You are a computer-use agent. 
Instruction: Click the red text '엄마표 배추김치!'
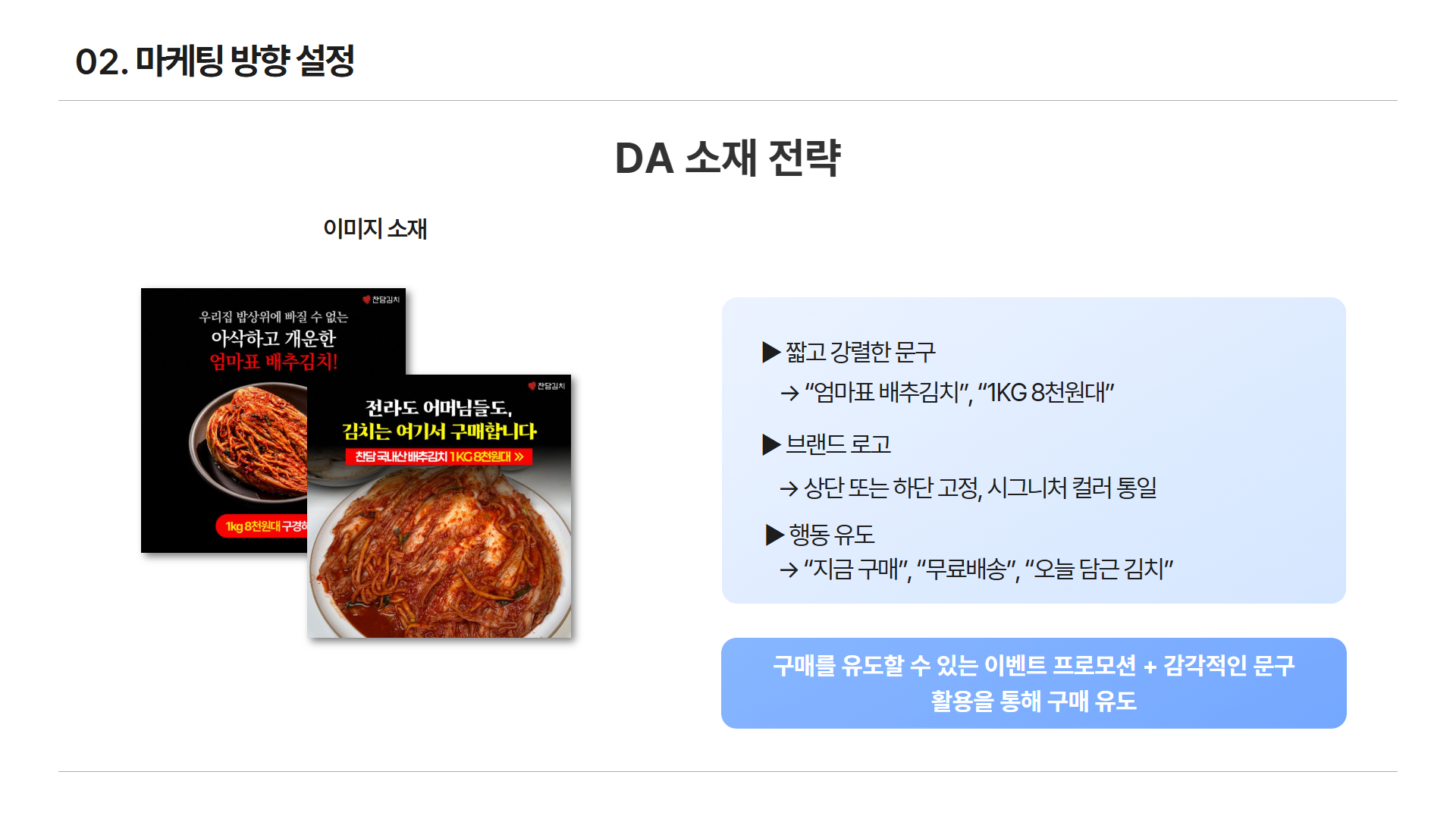[274, 362]
